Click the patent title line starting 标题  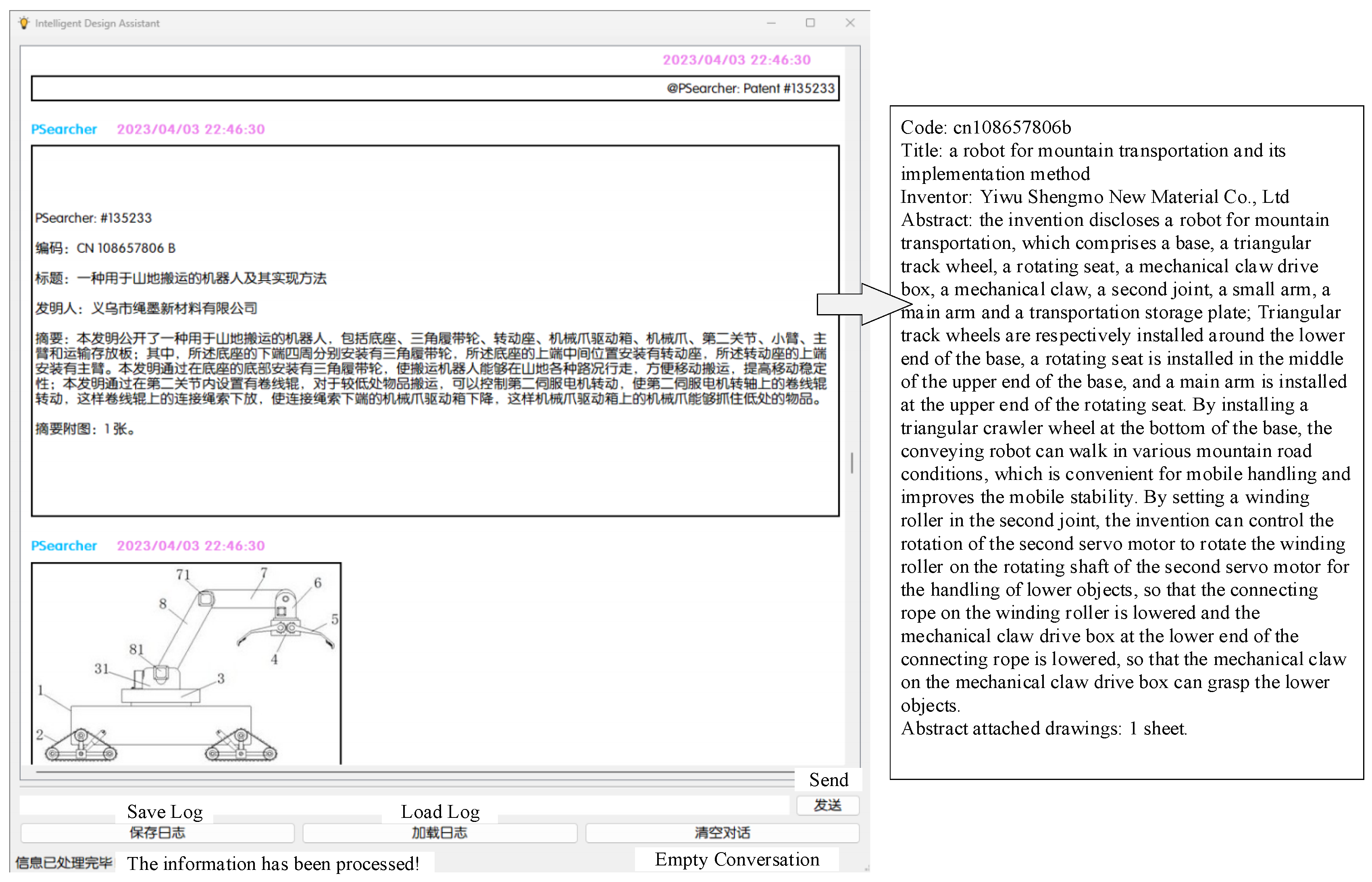pos(181,278)
